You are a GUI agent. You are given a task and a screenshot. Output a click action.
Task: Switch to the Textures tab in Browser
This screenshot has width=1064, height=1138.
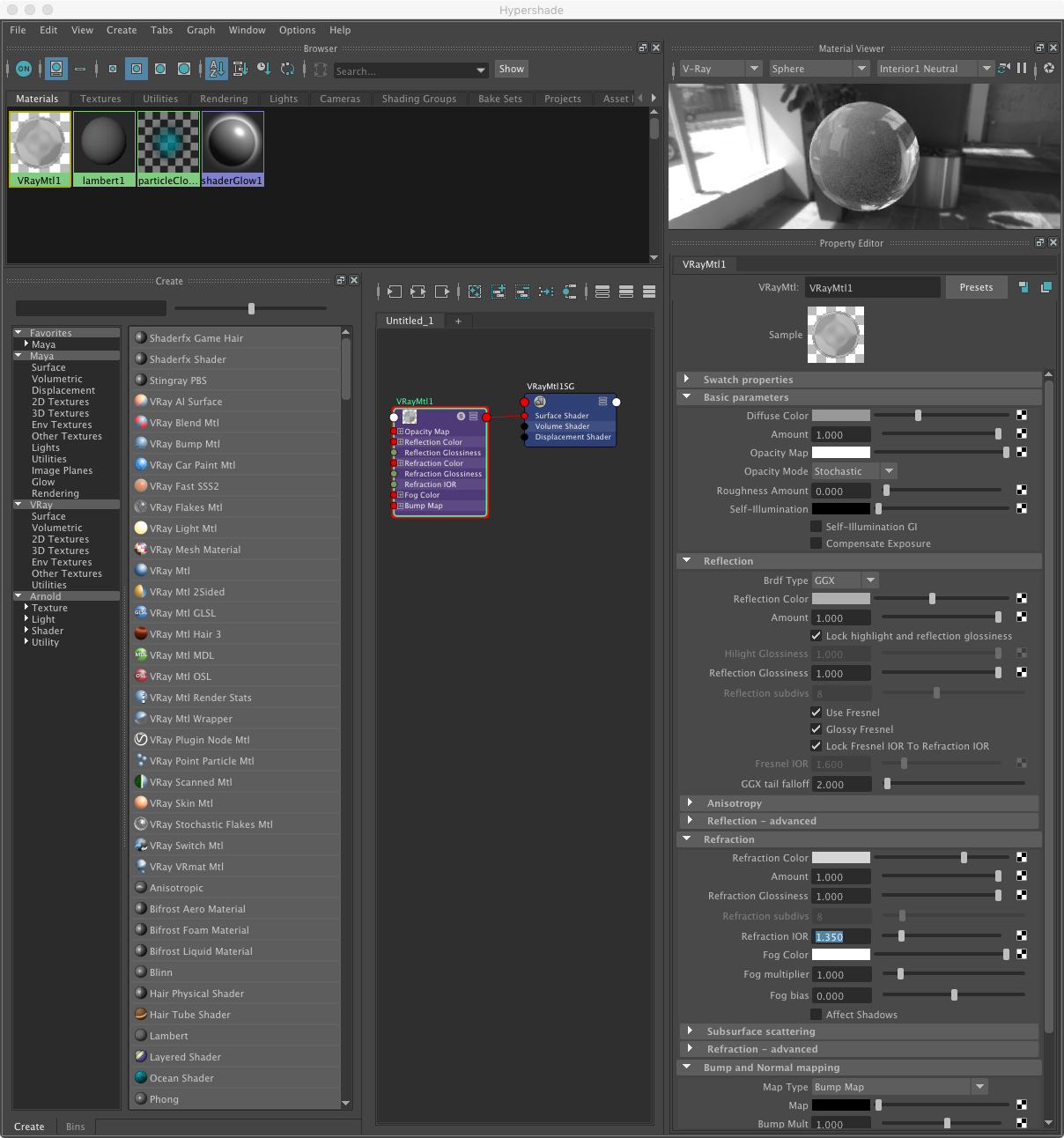pos(100,99)
